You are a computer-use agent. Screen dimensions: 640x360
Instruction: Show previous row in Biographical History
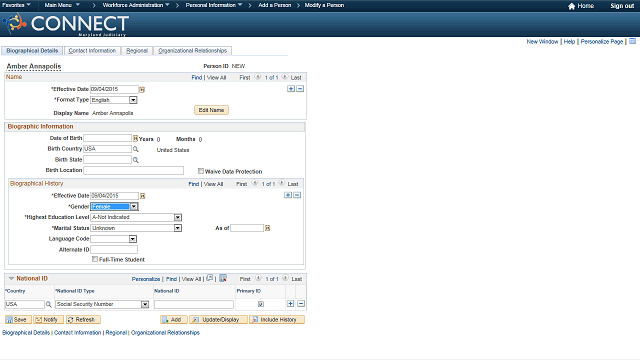click(x=255, y=183)
